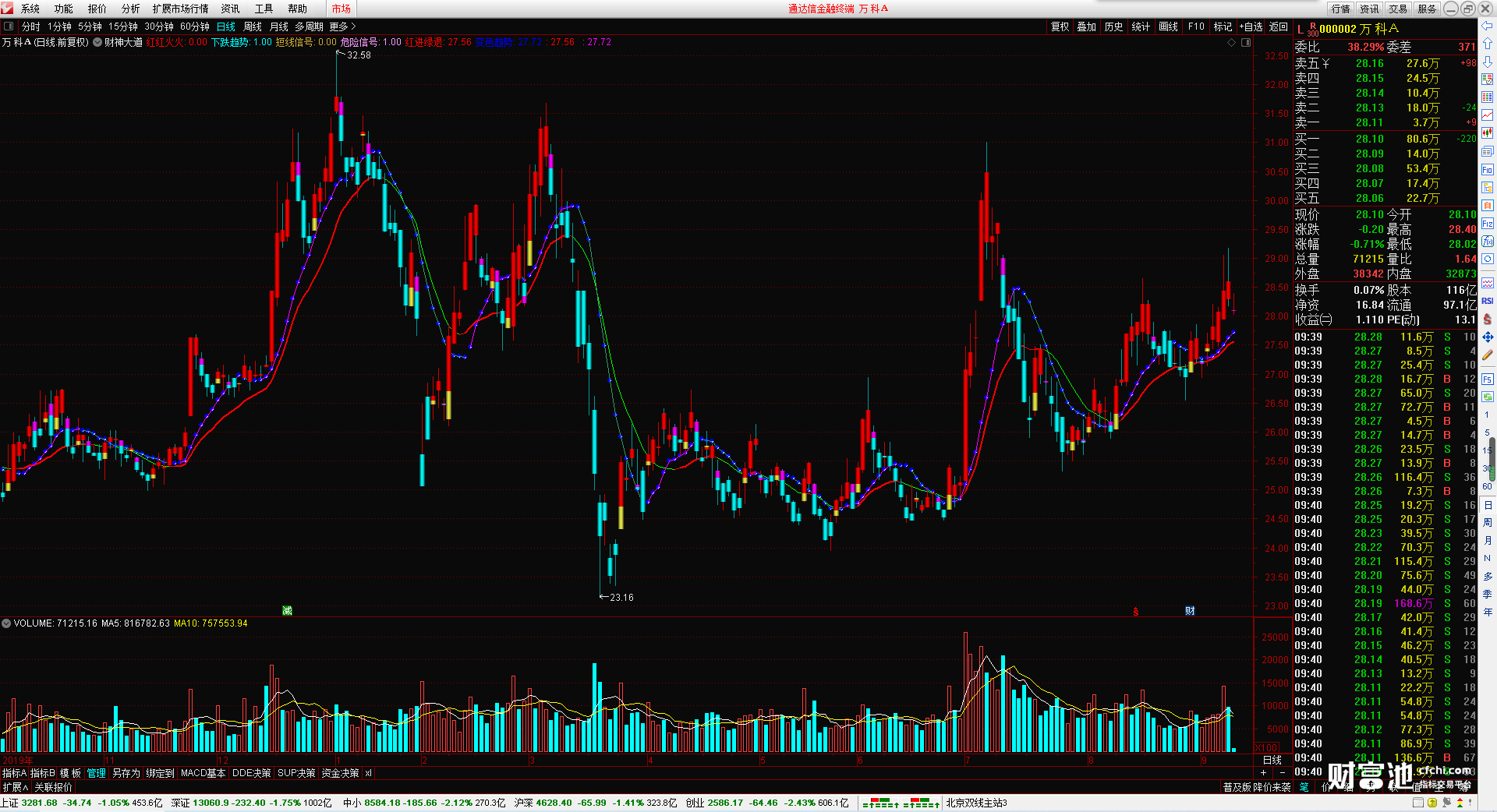Click the news windows sidebar icon
This screenshot has width=1497, height=812.
coord(1488,151)
